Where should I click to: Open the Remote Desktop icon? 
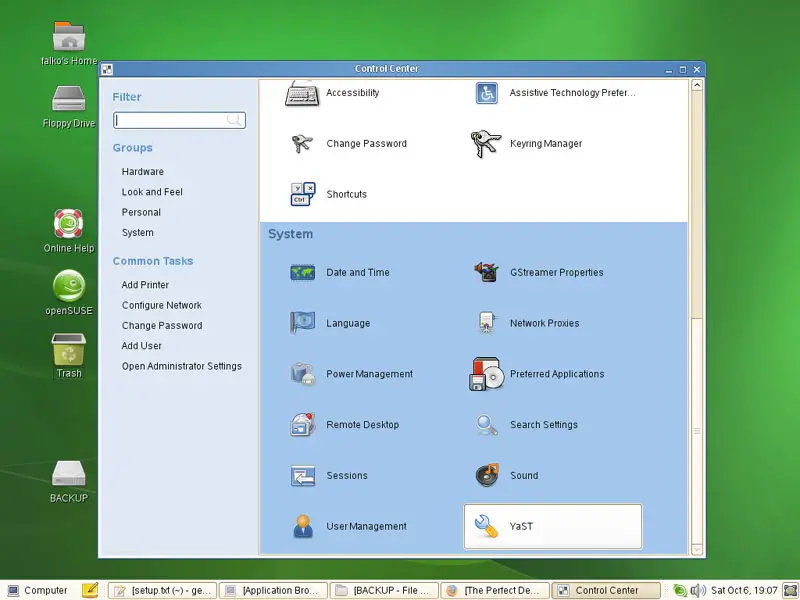click(303, 424)
